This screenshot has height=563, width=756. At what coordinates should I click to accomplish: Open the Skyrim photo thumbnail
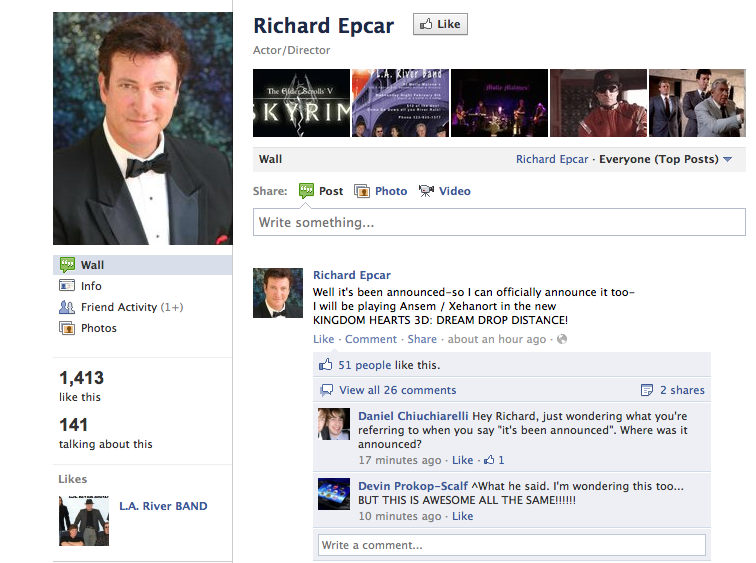301,103
